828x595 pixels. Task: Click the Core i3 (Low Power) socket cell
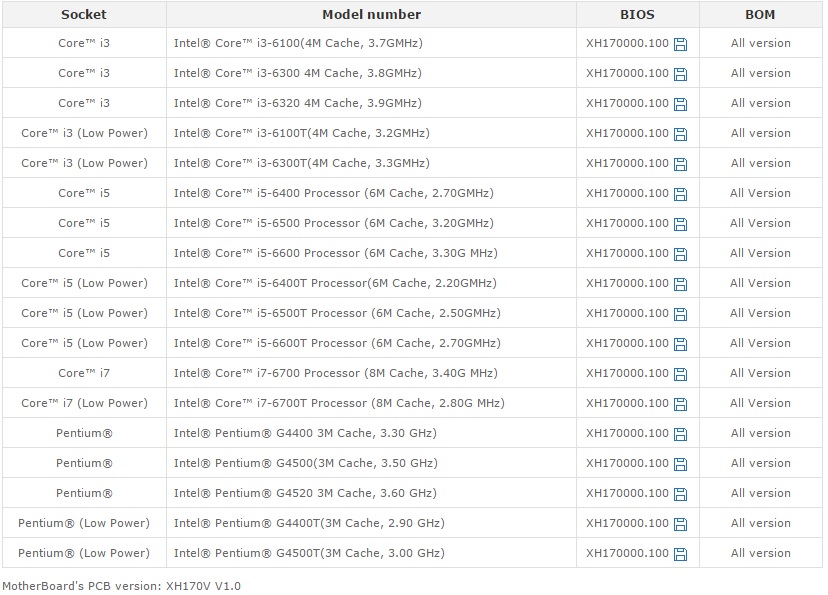[83, 133]
